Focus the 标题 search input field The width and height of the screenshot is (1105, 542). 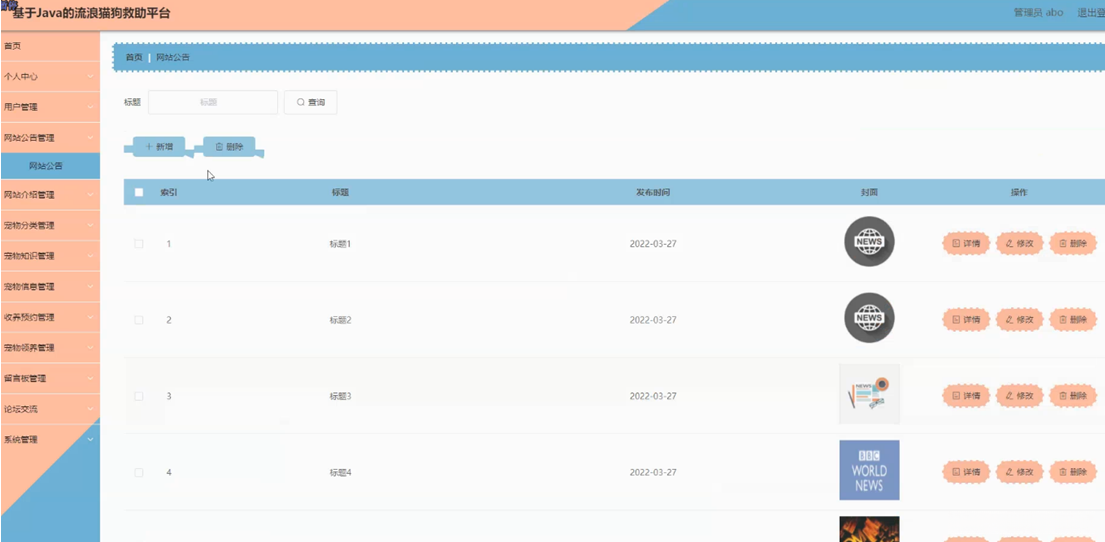(213, 102)
